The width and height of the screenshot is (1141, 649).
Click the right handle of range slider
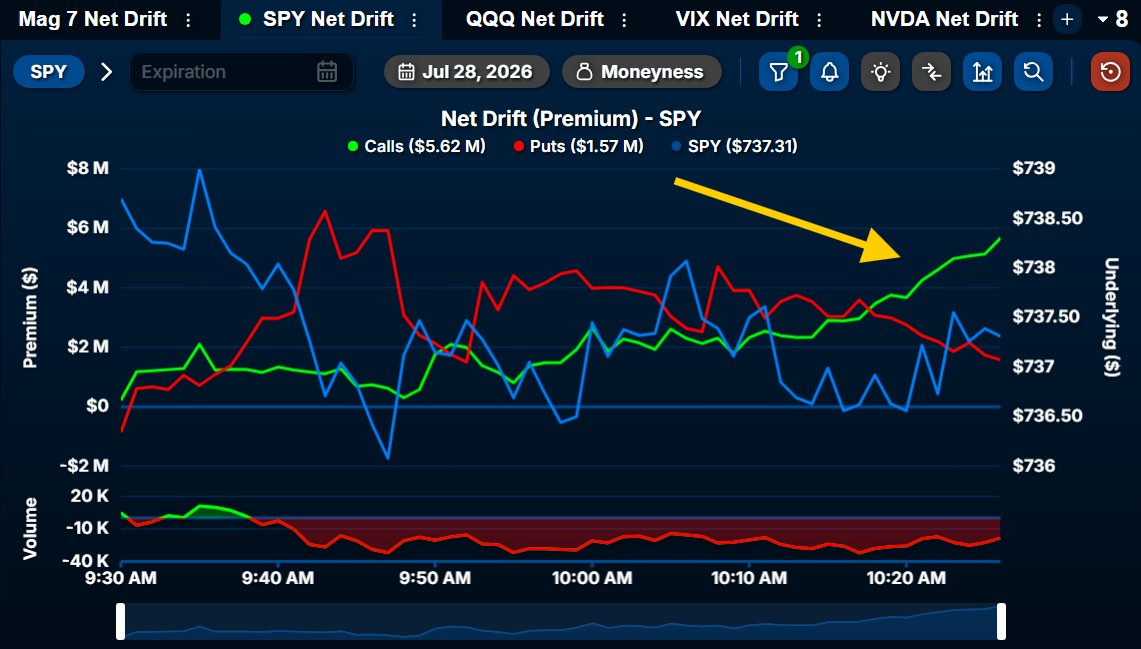(1001, 621)
